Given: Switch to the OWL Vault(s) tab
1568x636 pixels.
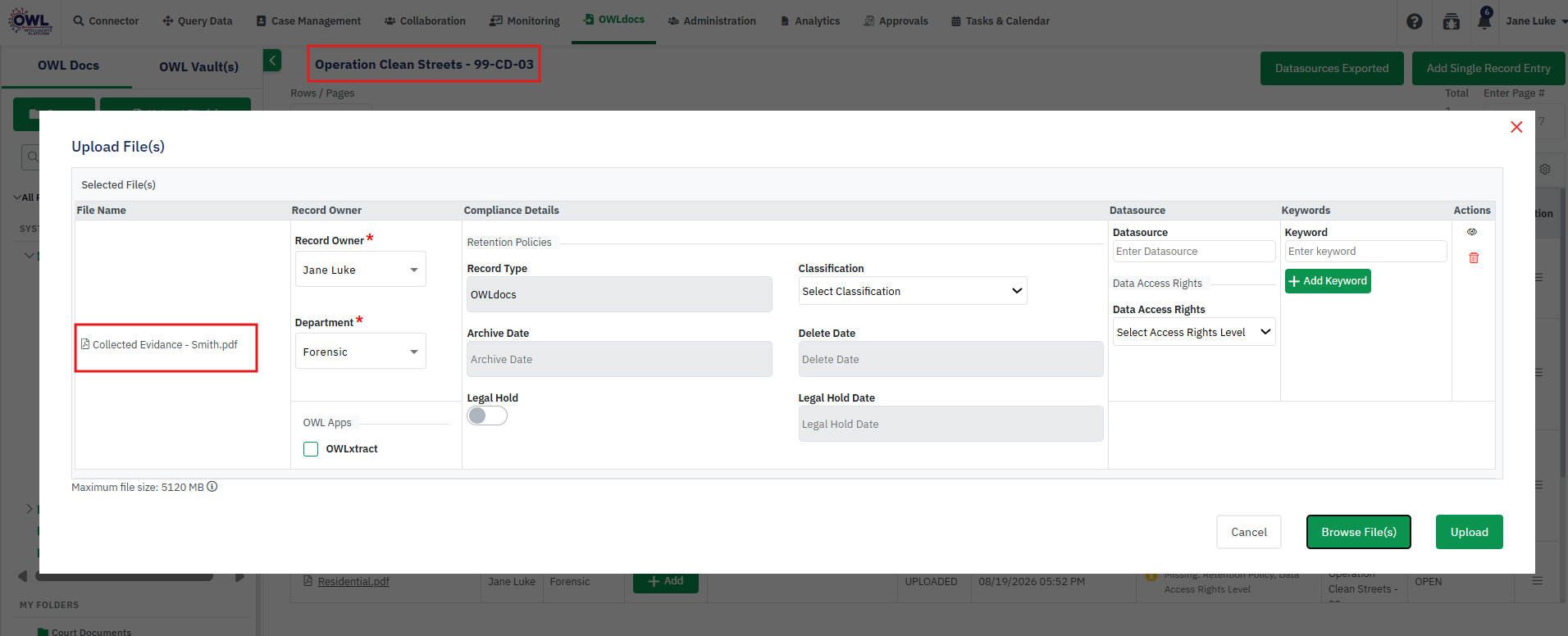Looking at the screenshot, I should pyautogui.click(x=198, y=66).
